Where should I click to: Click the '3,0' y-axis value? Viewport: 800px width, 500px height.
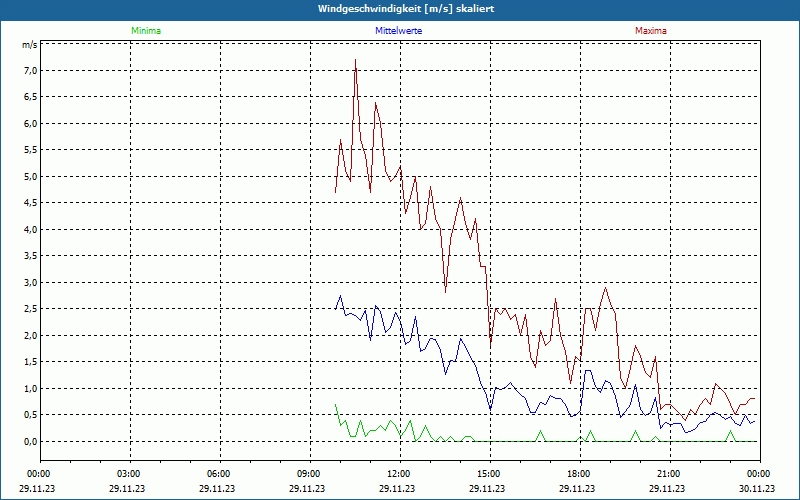(31, 283)
